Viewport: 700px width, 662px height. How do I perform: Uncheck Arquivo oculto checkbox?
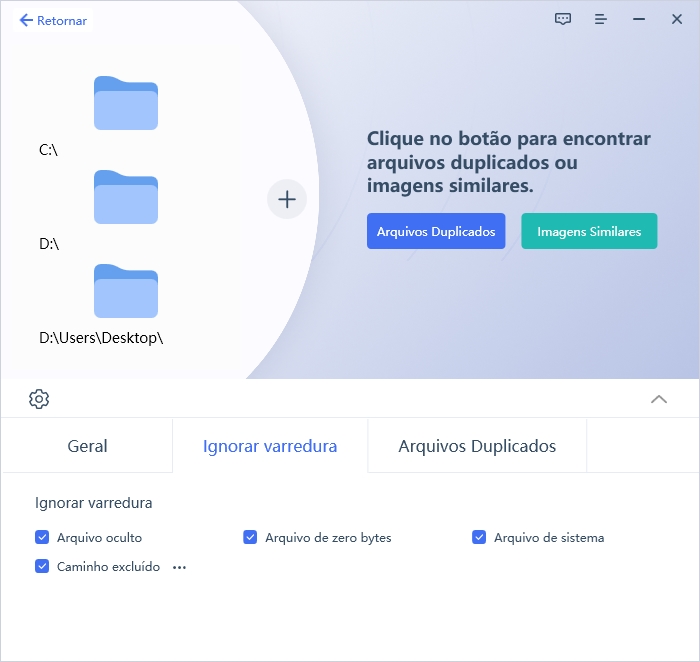tap(42, 537)
